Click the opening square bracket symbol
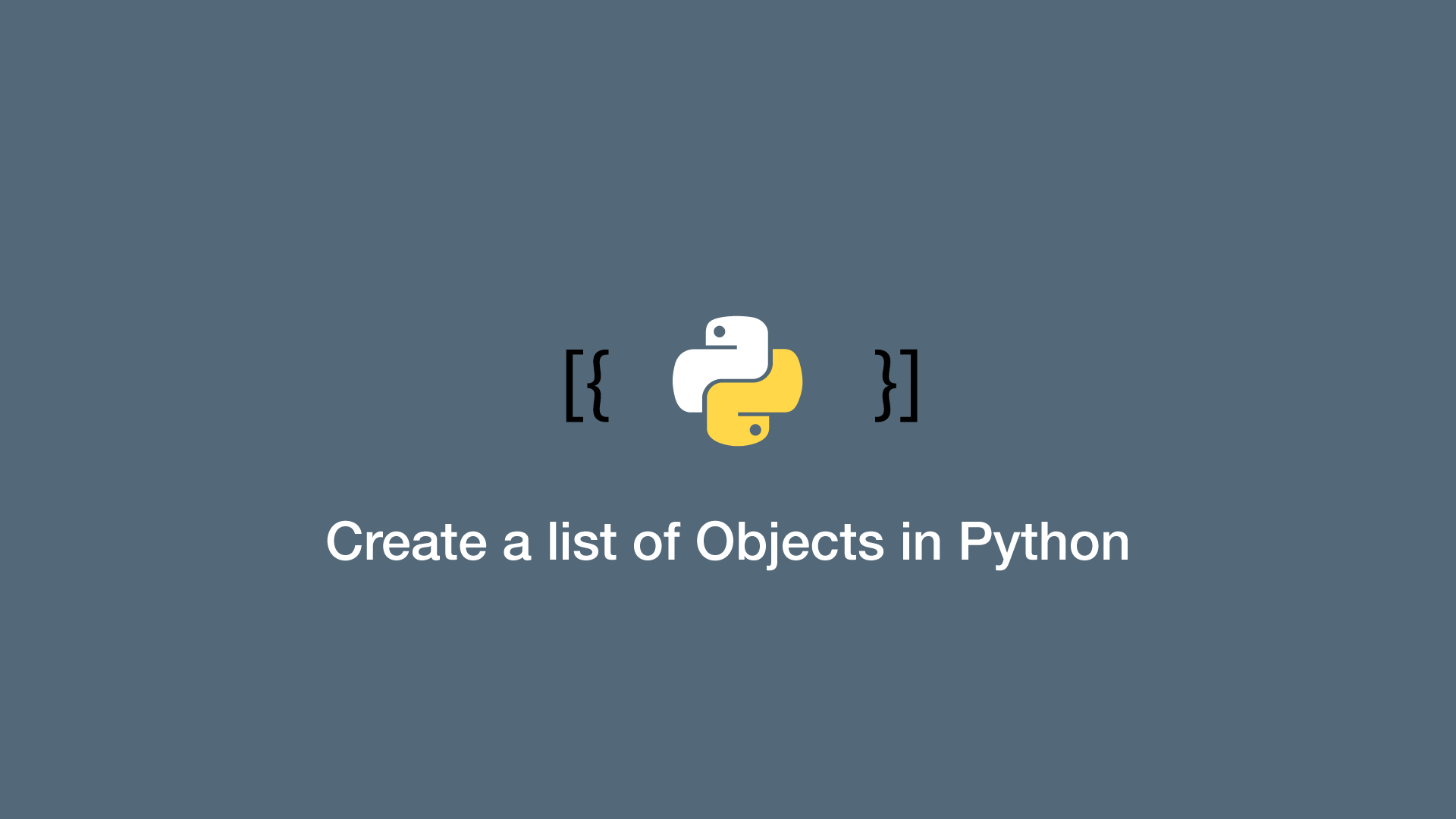The image size is (1456, 819). [x=574, y=385]
